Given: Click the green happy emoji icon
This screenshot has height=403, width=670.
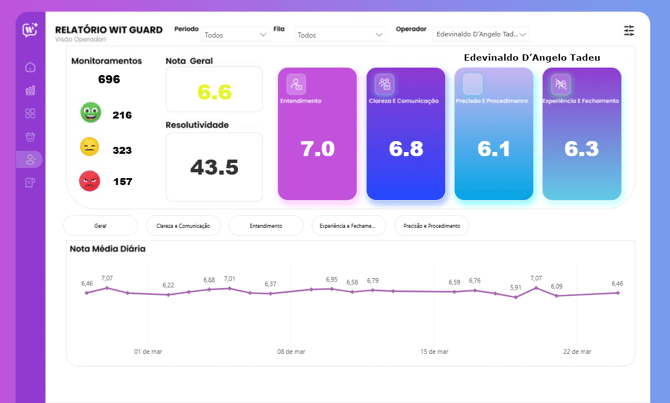Looking at the screenshot, I should point(91,113).
